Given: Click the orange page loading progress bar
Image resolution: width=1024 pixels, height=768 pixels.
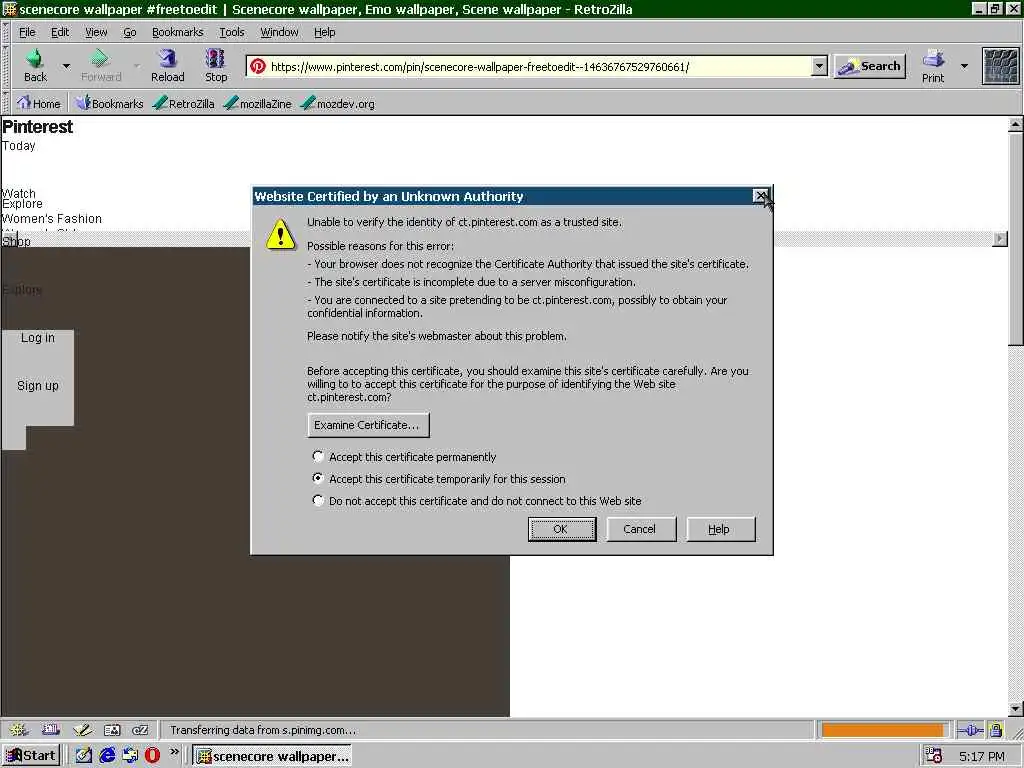Looking at the screenshot, I should coord(882,730).
